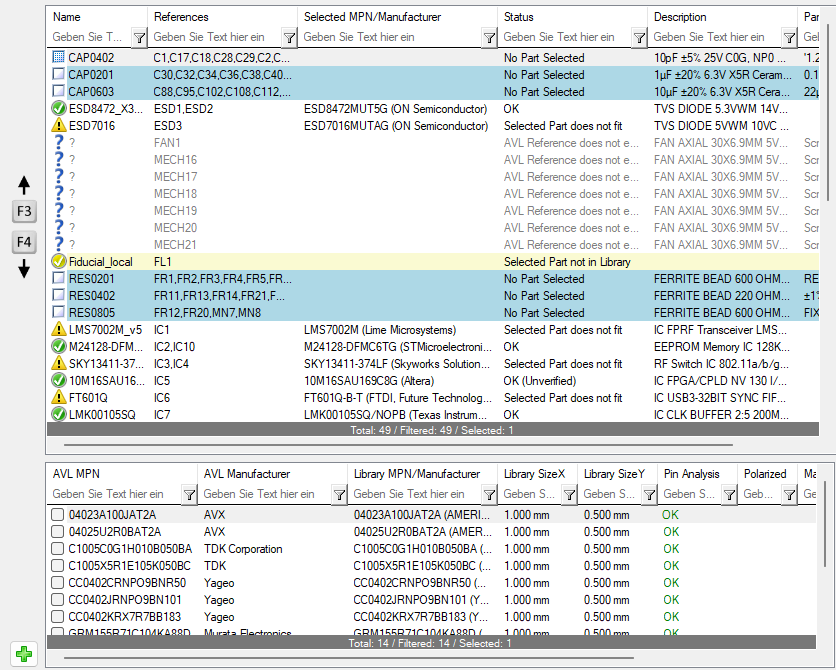
Task: Click the warning icon for SKY13411-37 row
Action: [x=58, y=364]
